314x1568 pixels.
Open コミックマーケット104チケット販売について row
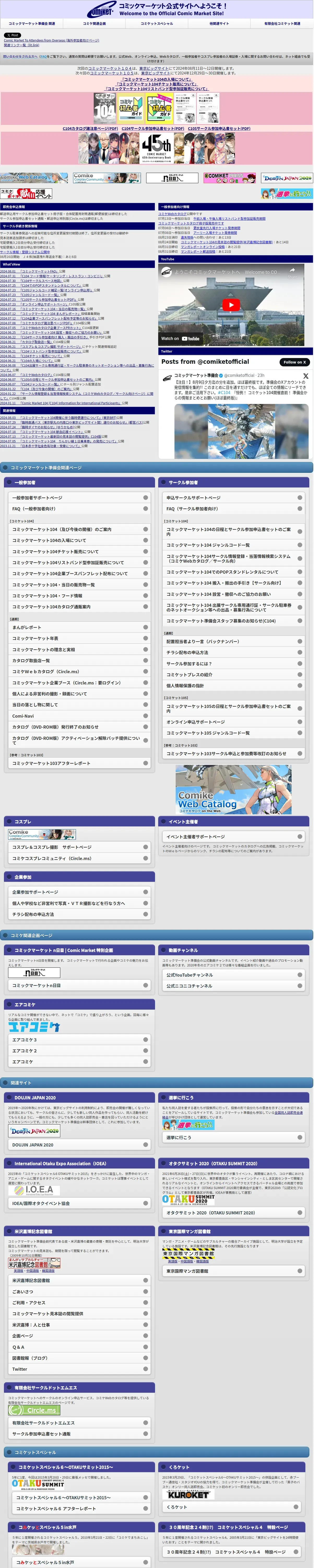coord(79,551)
